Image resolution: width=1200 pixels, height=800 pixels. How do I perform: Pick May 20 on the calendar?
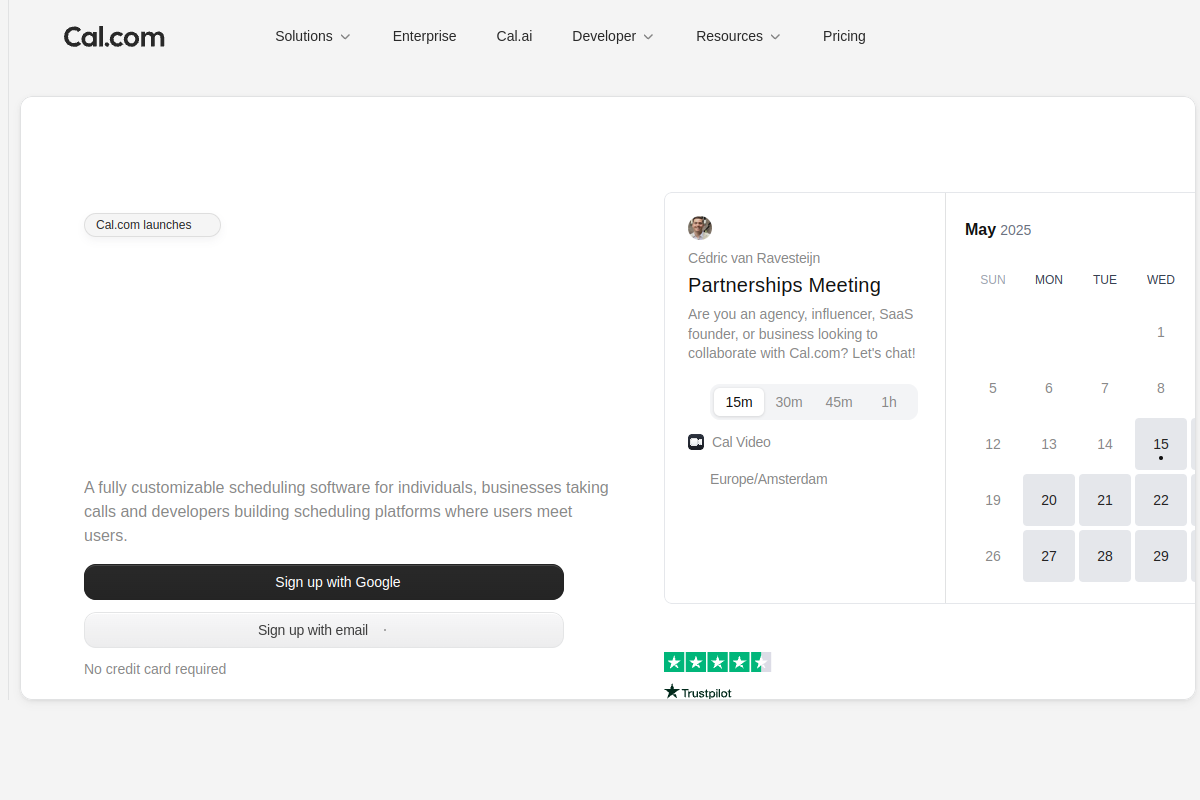tap(1049, 500)
